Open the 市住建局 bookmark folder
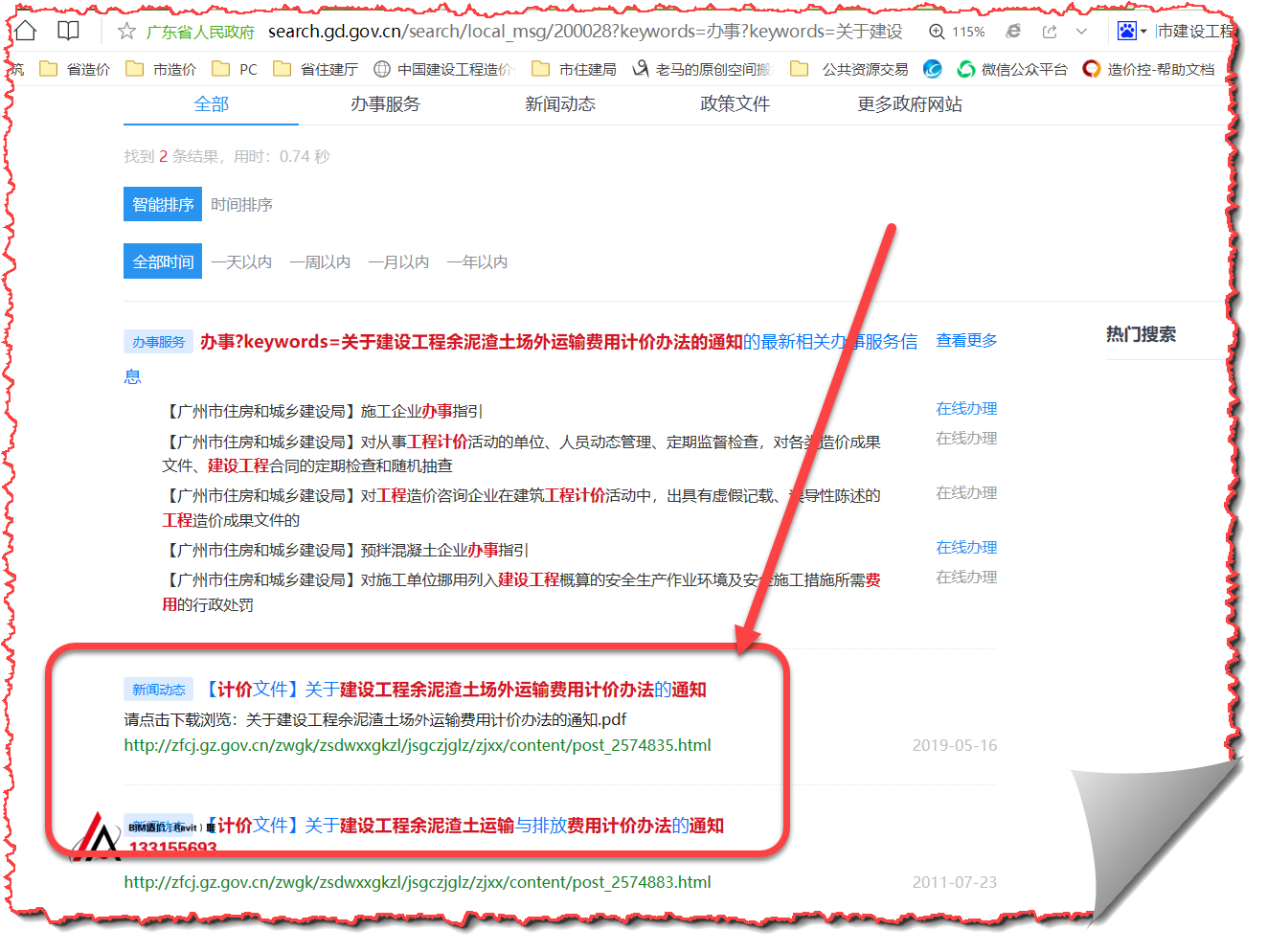 [574, 69]
